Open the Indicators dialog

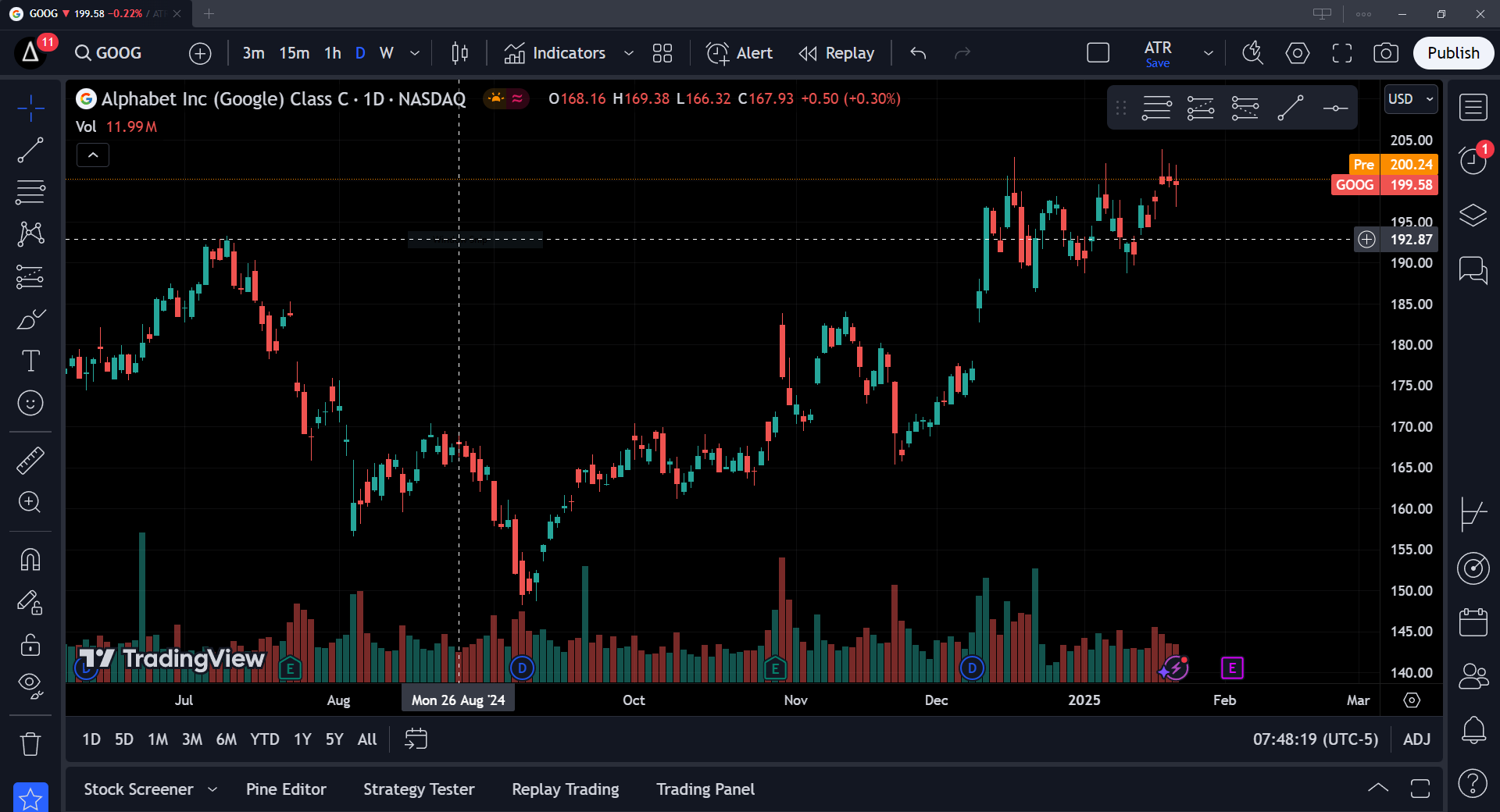[x=555, y=53]
